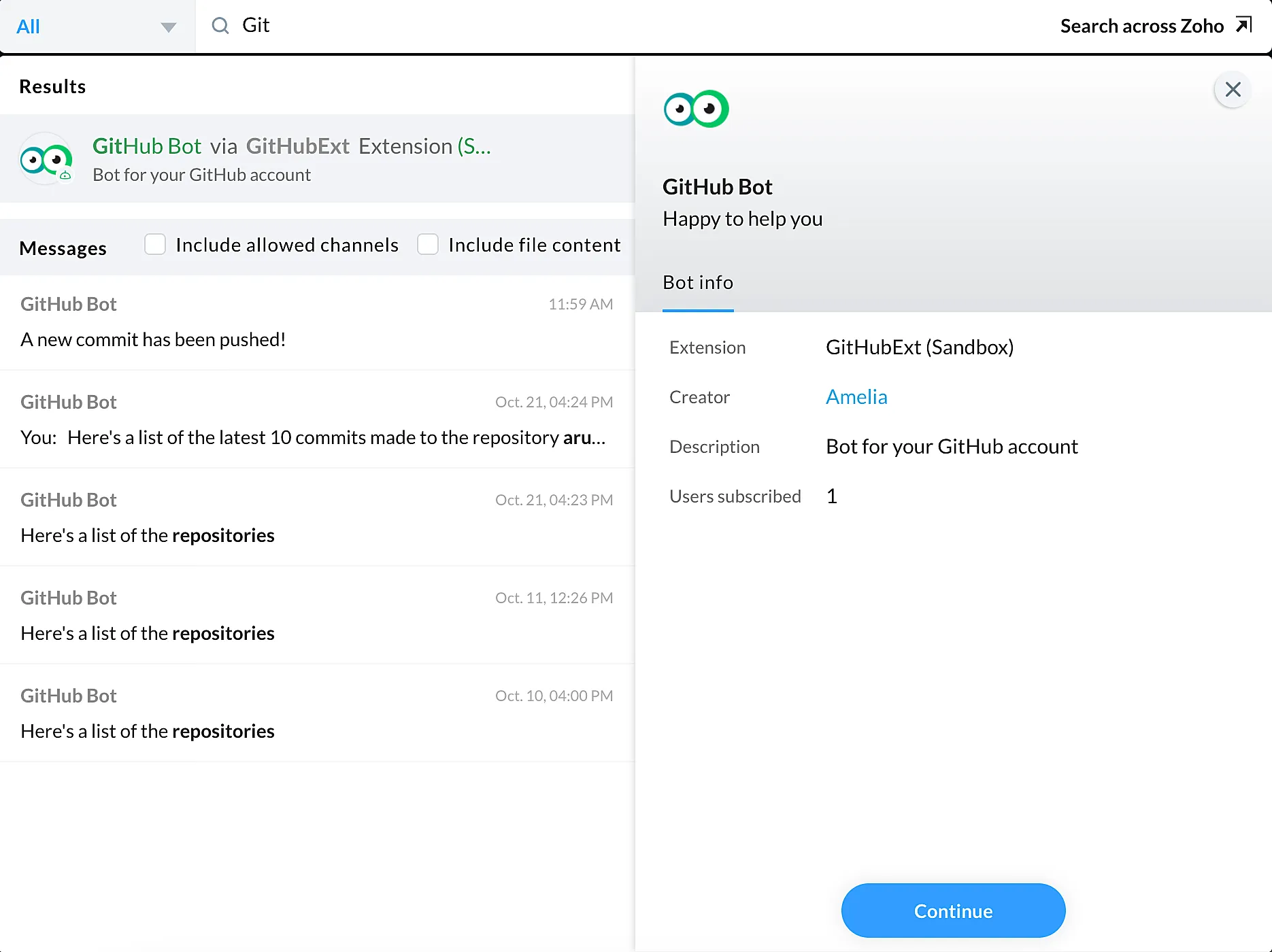Click the search magnifier icon
Screen dimensions: 1272x952
220,26
